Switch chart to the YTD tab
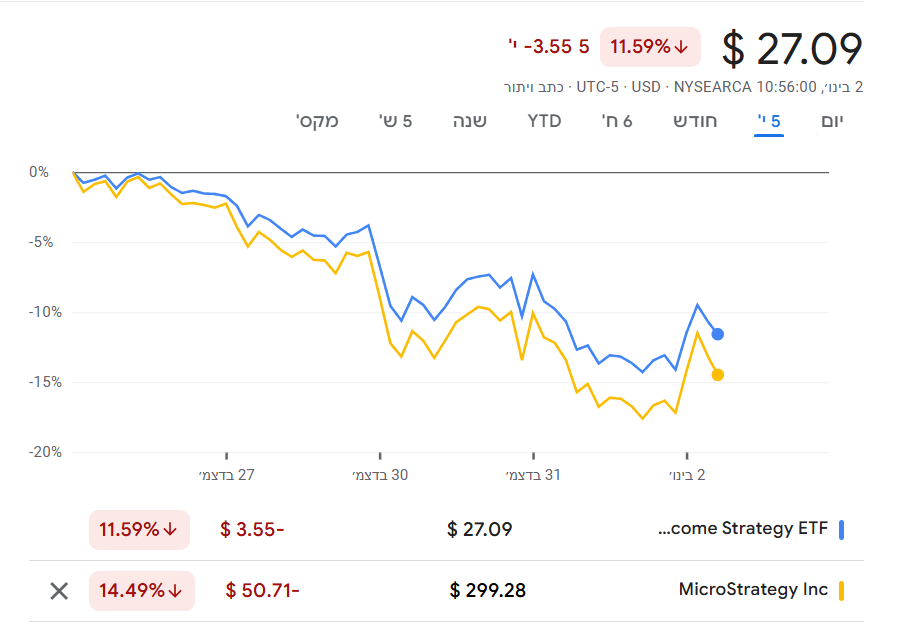 pyautogui.click(x=544, y=121)
